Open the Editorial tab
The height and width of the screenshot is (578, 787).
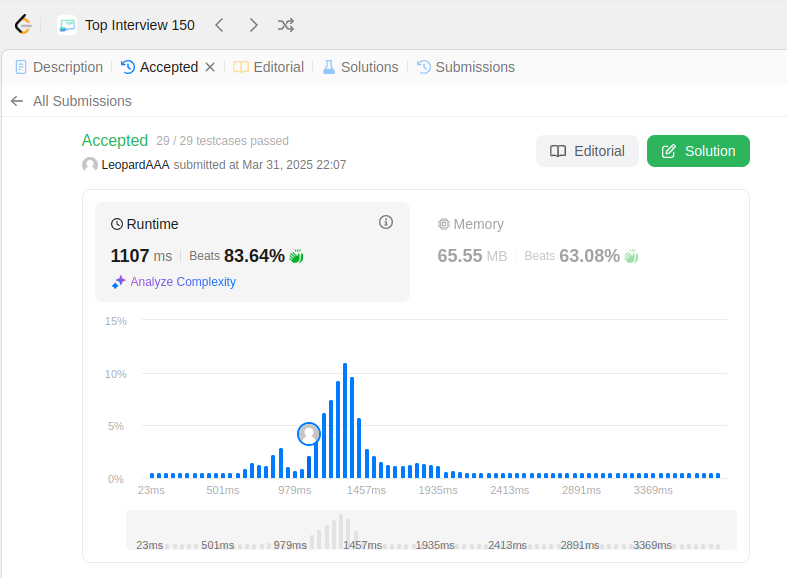click(x=269, y=67)
